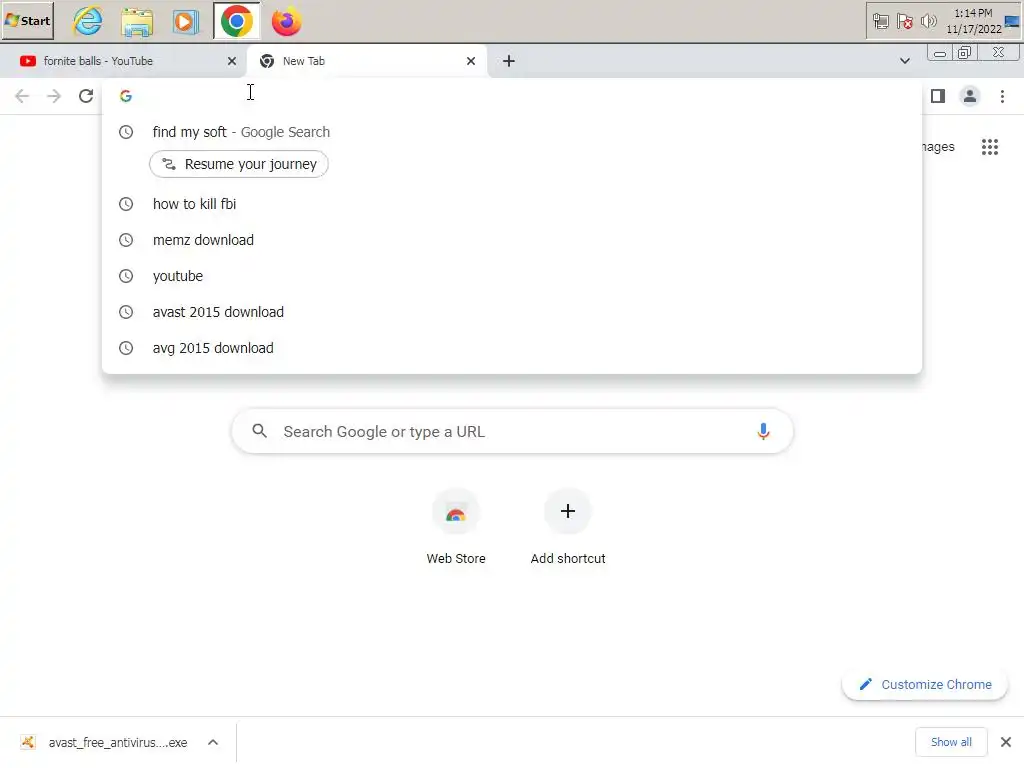Close the New Tab tab
The height and width of the screenshot is (768, 1024).
(x=471, y=61)
